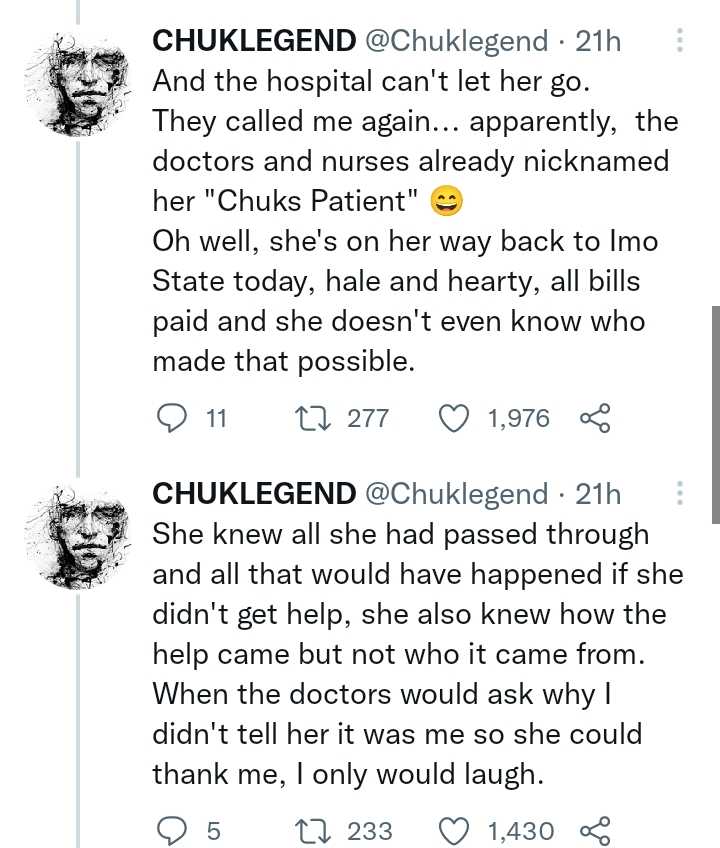
Task: Like the tweet with 1,430 likes
Action: [x=456, y=830]
